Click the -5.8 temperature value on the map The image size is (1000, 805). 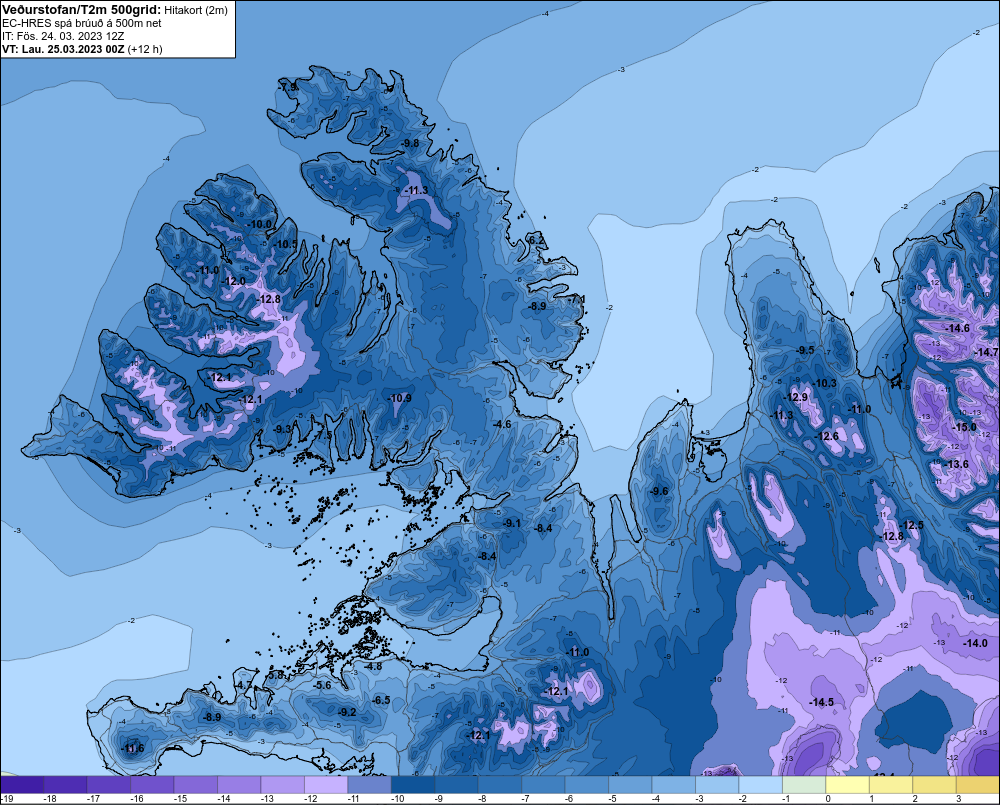click(x=275, y=675)
